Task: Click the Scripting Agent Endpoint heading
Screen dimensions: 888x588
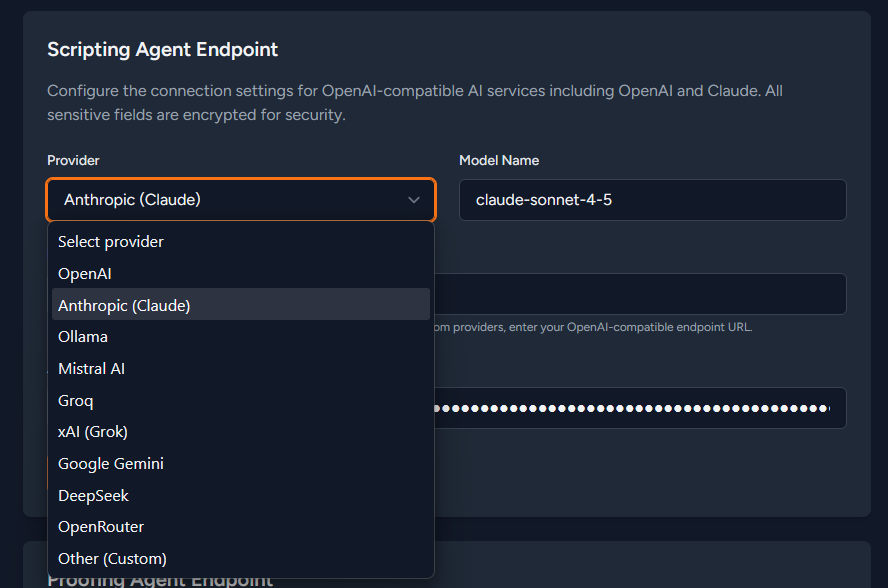Action: pos(162,49)
